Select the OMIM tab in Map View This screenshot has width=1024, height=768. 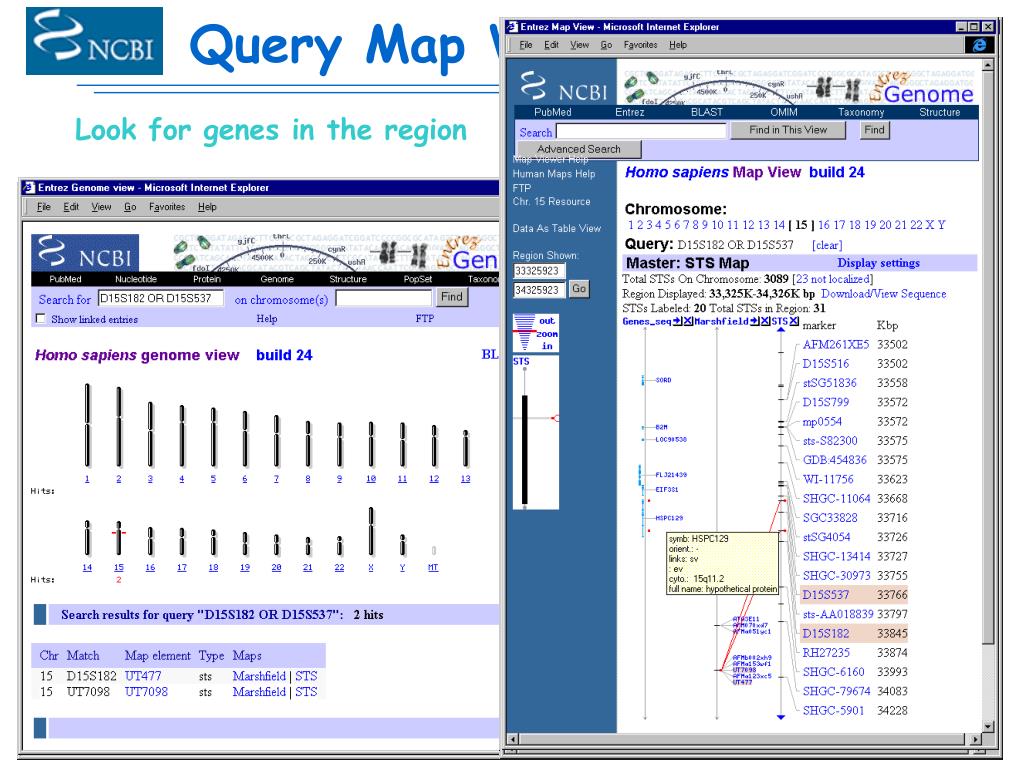784,112
